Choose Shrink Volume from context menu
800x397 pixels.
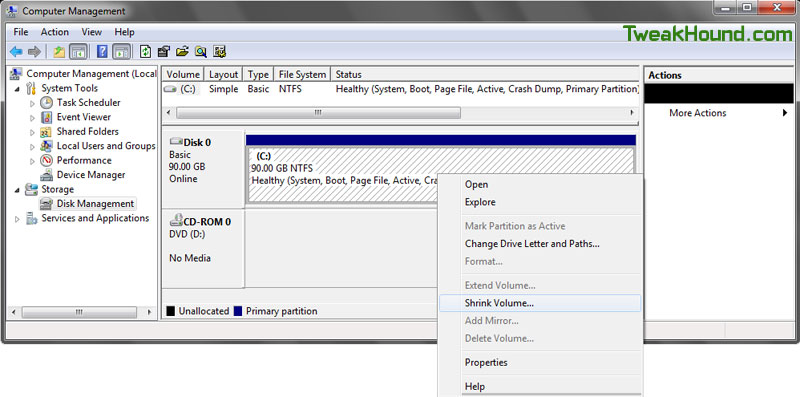[x=540, y=303]
